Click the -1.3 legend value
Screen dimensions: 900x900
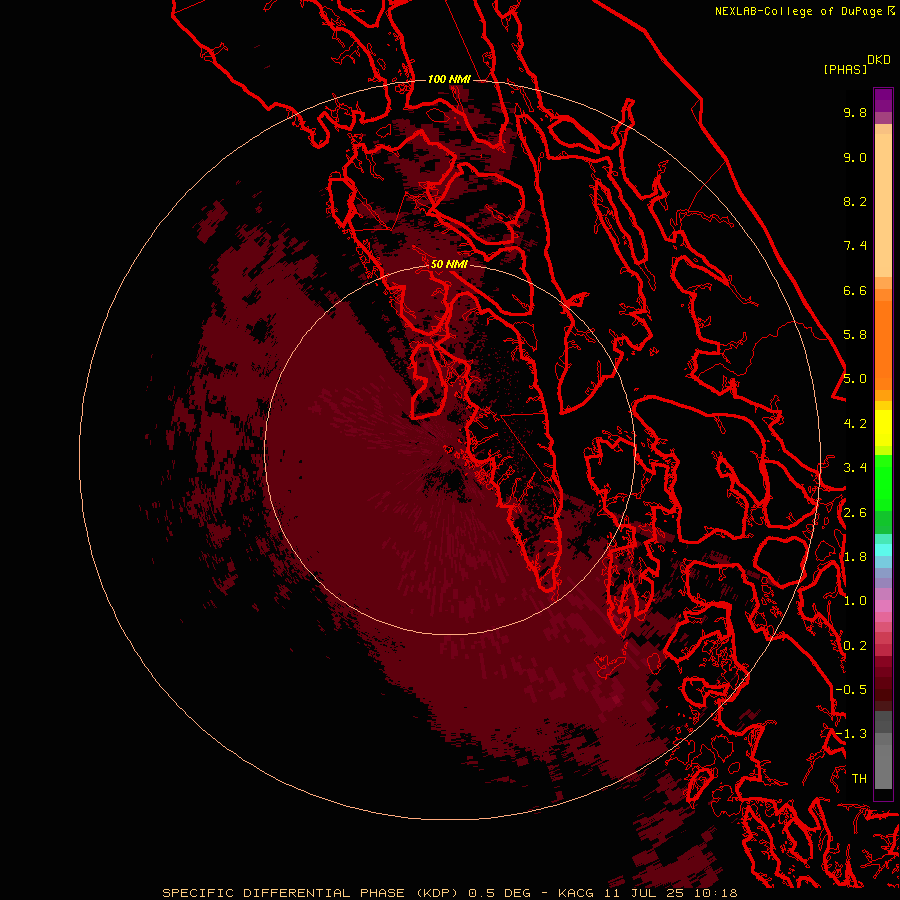click(851, 734)
